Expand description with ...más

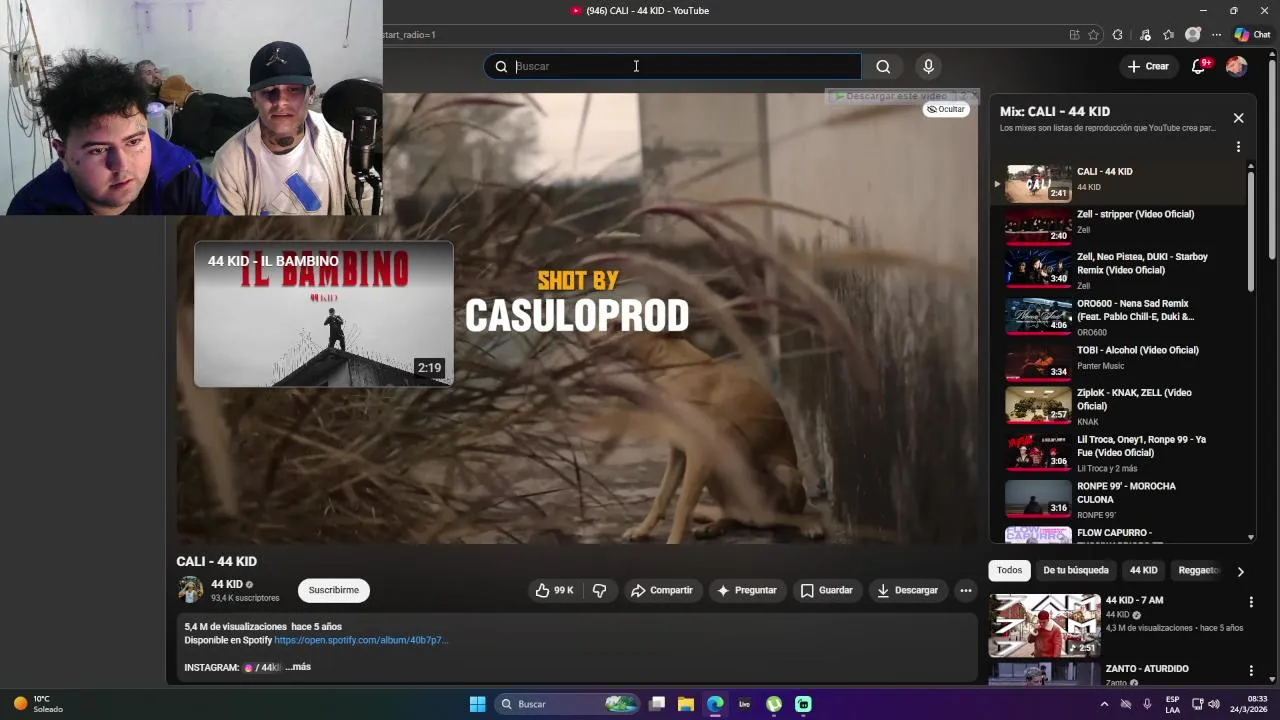tap(298, 667)
